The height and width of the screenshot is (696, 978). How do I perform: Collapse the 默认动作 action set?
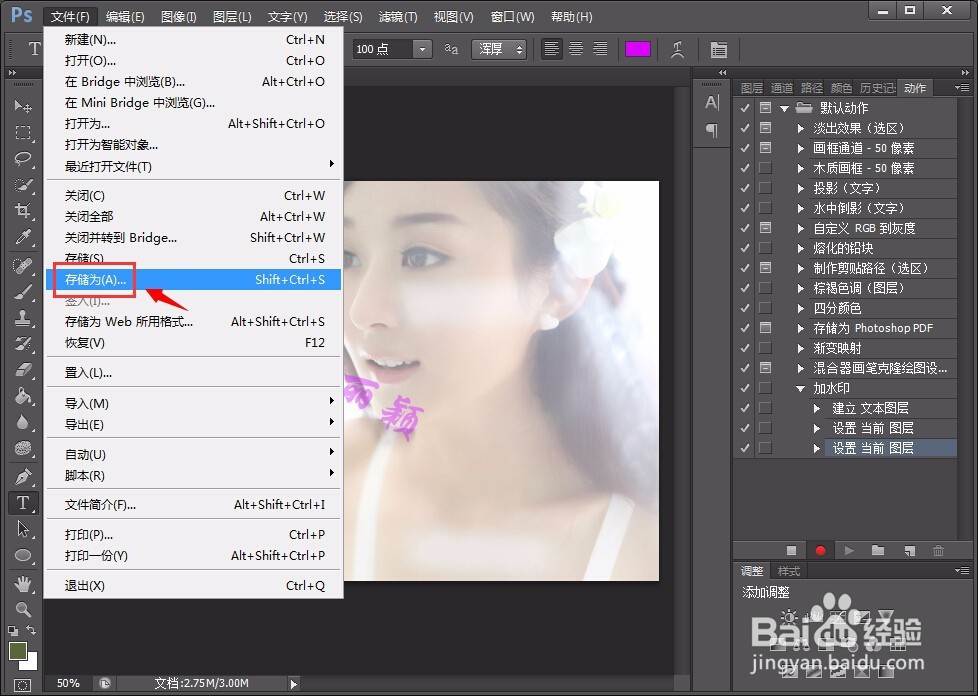point(785,109)
